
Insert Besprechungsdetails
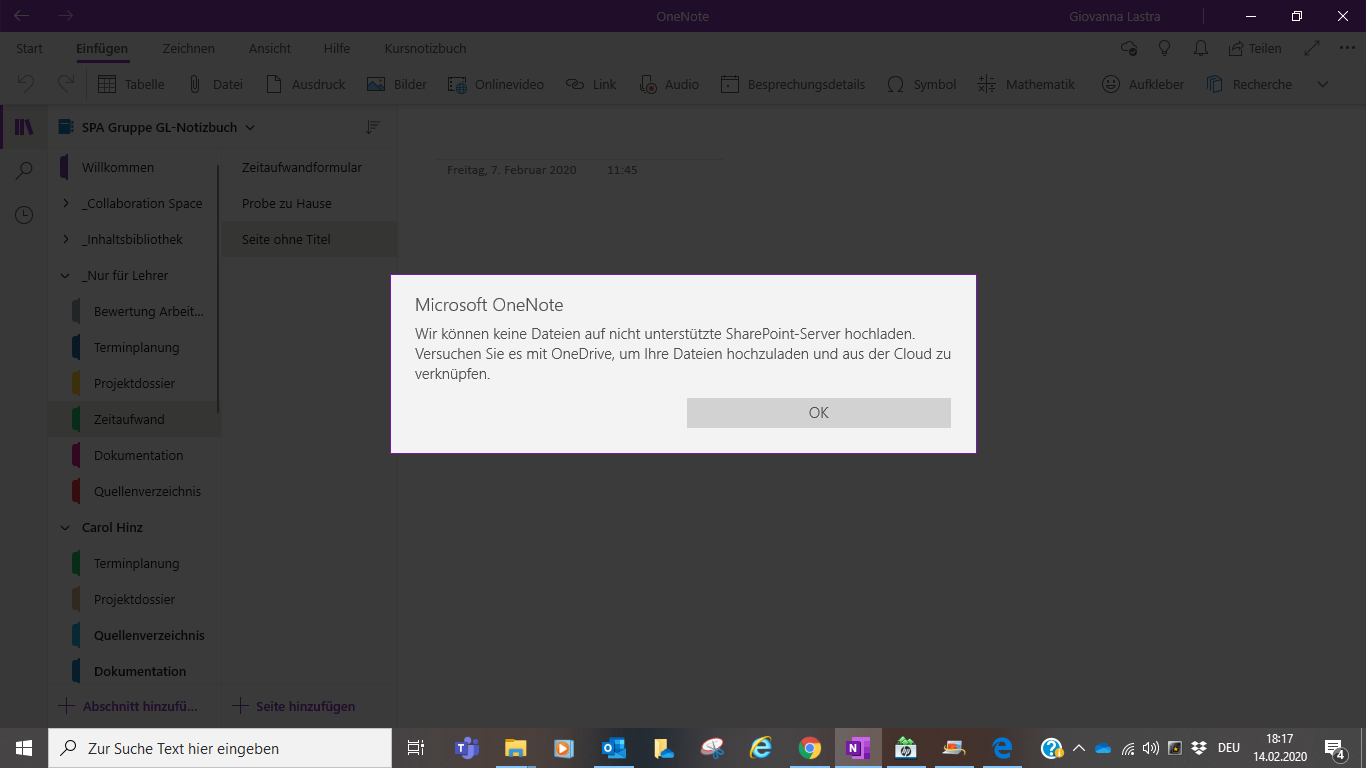coord(793,85)
